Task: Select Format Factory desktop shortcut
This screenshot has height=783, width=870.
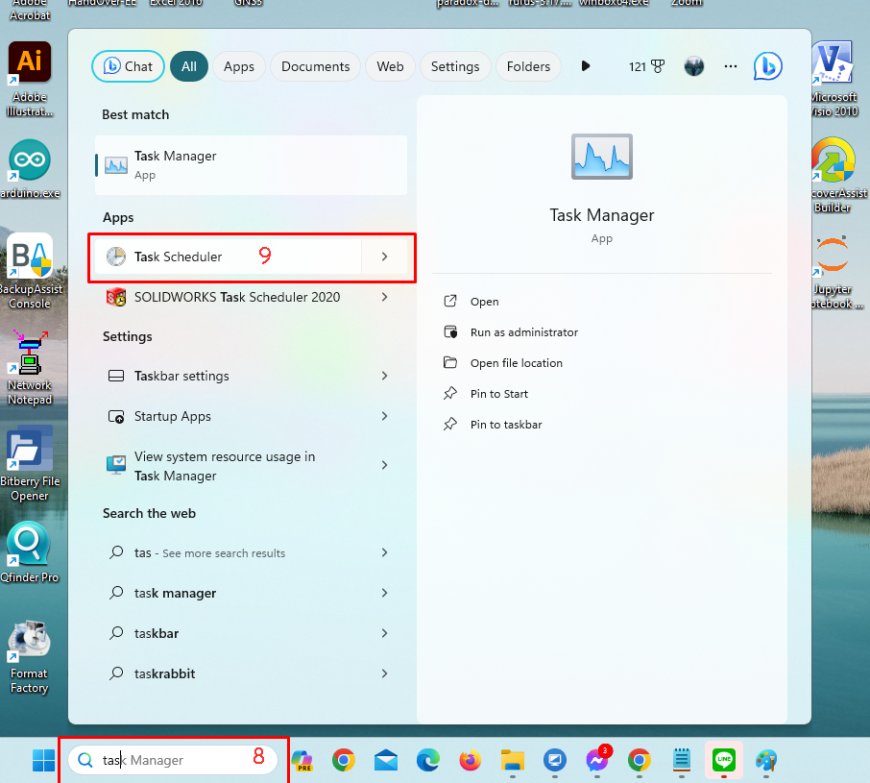Action: click(x=30, y=656)
